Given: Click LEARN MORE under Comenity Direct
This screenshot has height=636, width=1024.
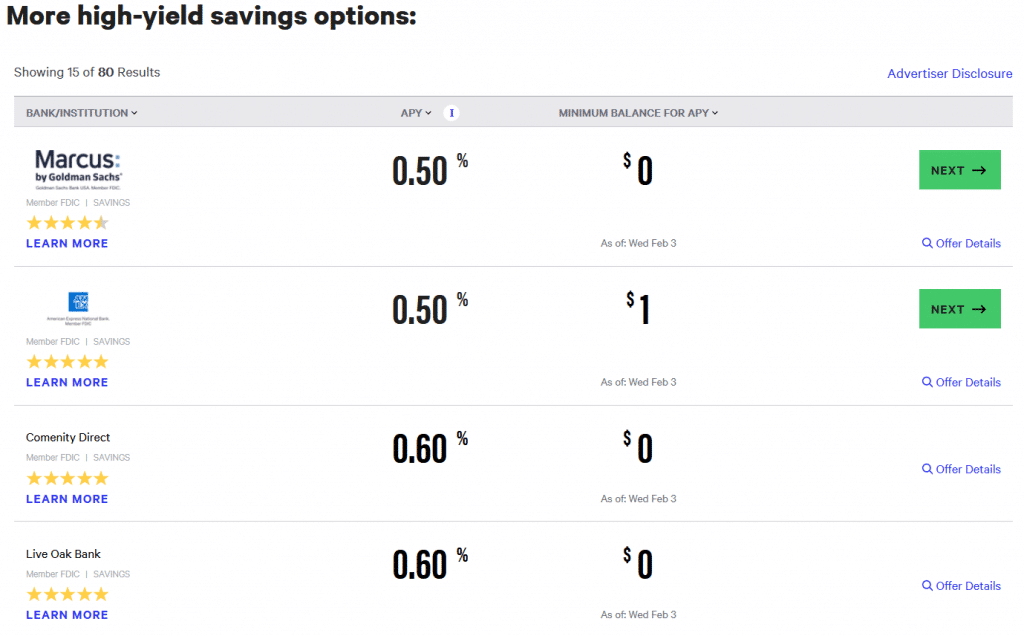Looking at the screenshot, I should pyautogui.click(x=66, y=498).
